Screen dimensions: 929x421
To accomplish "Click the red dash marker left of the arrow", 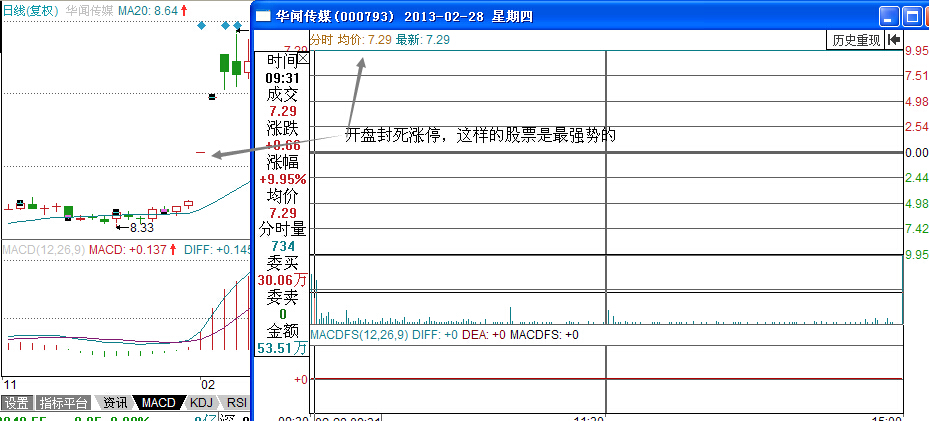I will pyautogui.click(x=200, y=153).
